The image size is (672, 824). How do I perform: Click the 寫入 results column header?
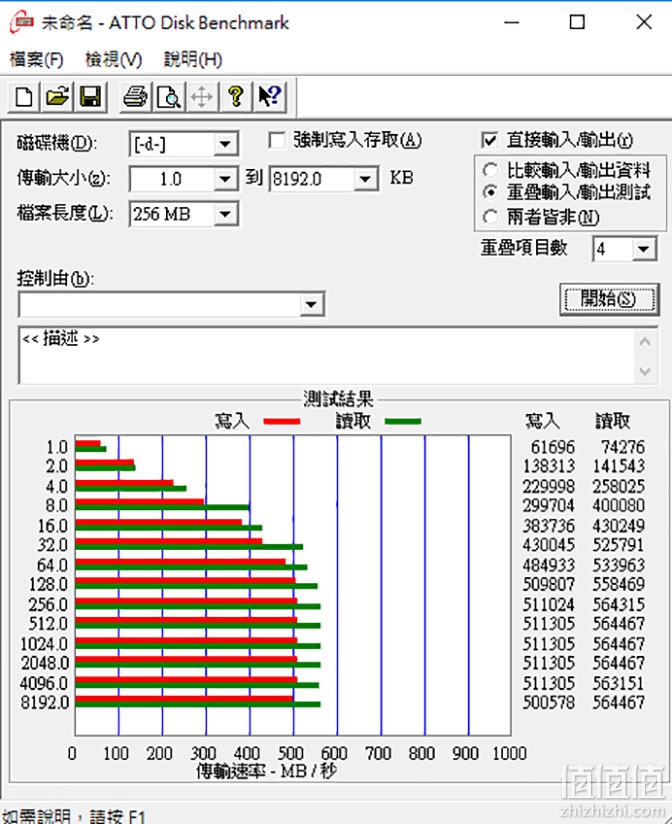pos(542,421)
